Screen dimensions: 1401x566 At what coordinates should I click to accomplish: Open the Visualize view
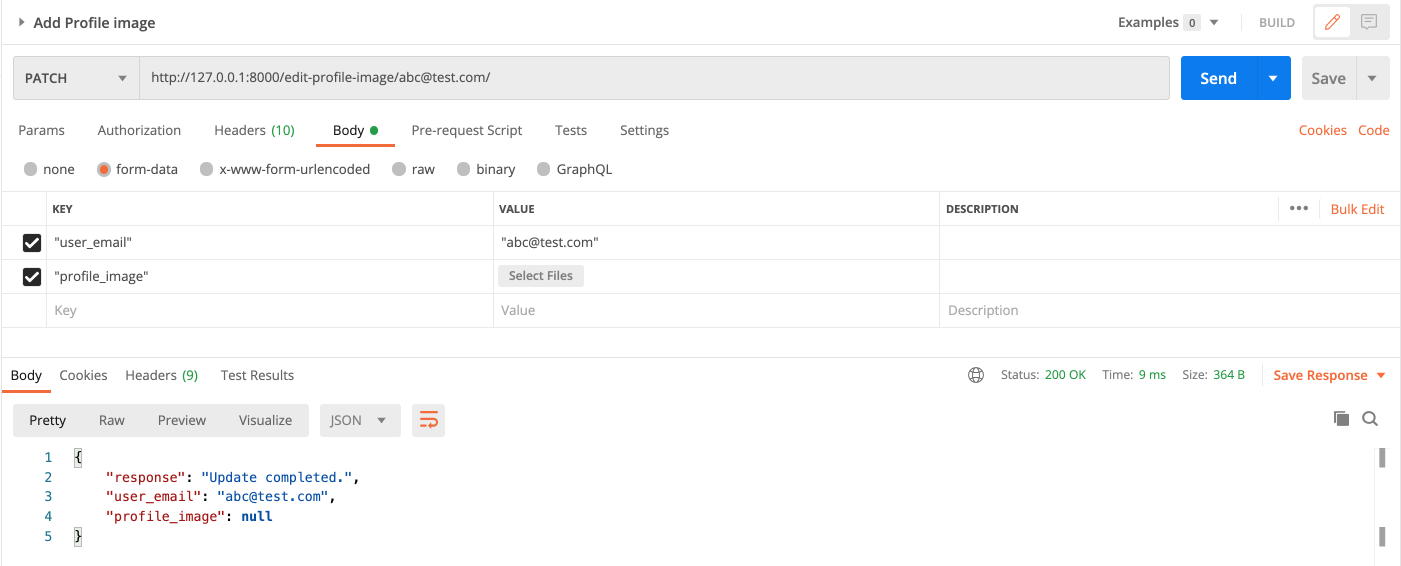265,420
